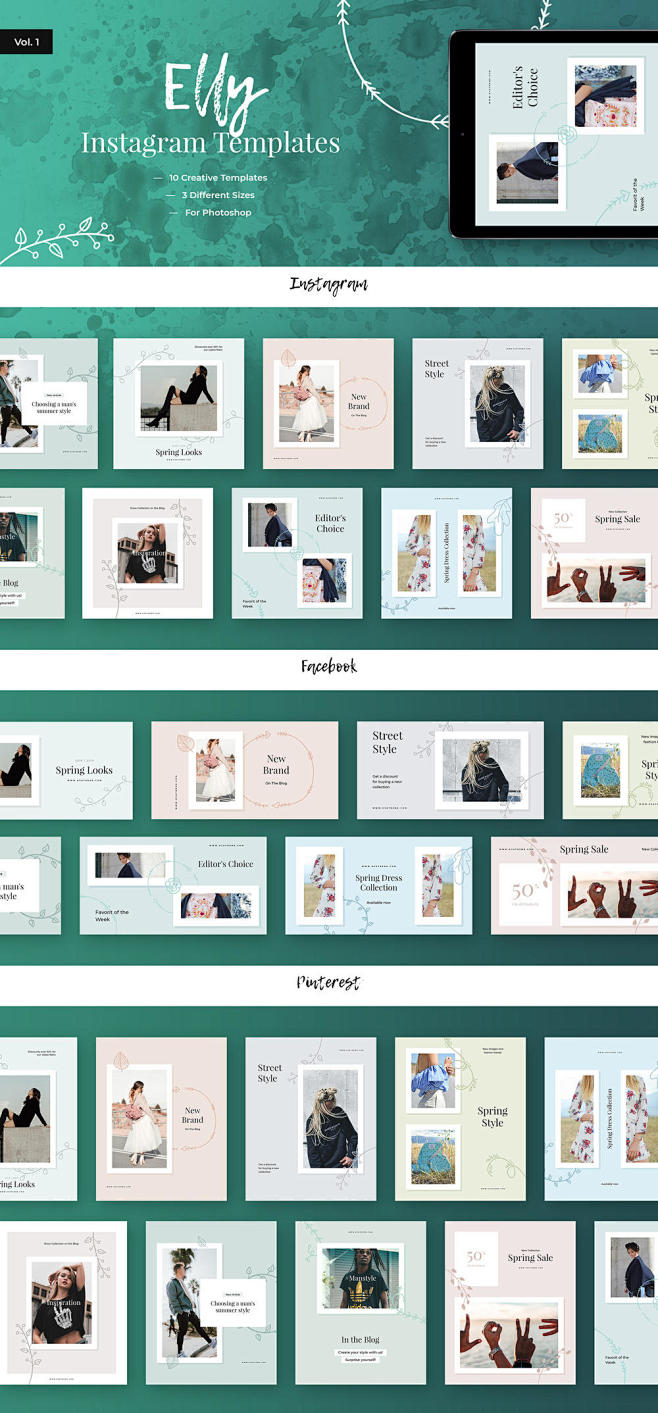
Task: Open the Pinterest In the Blog pin
Action: pyautogui.click(x=360, y=1303)
